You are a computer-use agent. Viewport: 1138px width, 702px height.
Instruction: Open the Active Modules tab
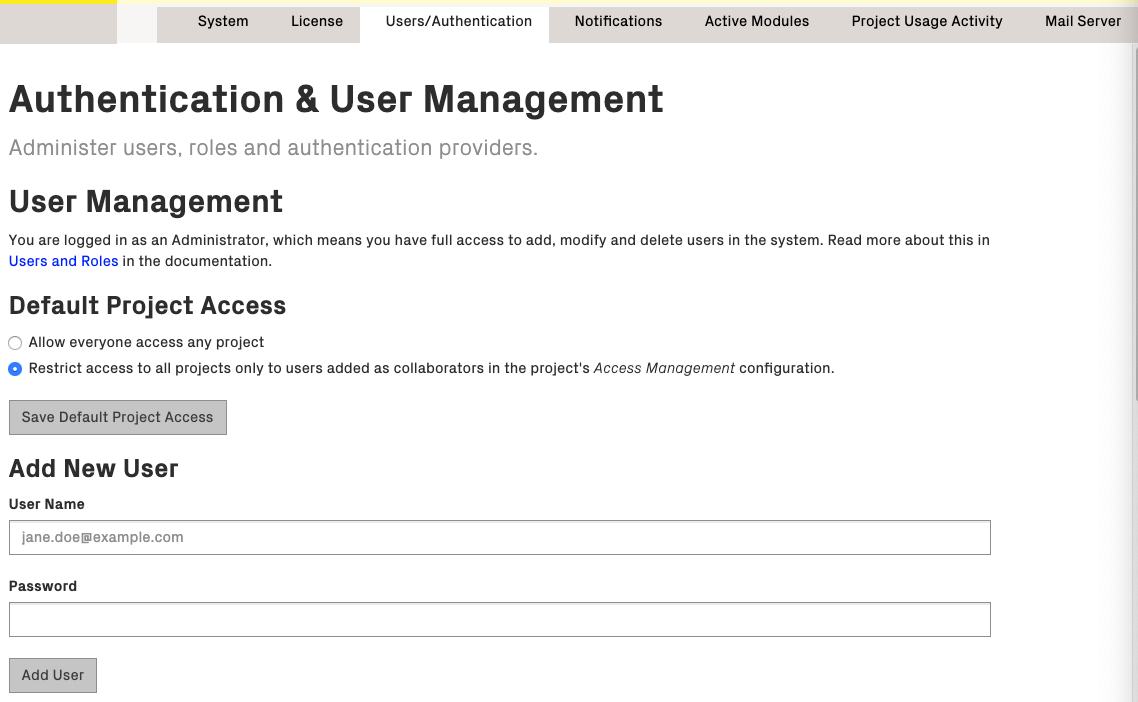tap(757, 21)
